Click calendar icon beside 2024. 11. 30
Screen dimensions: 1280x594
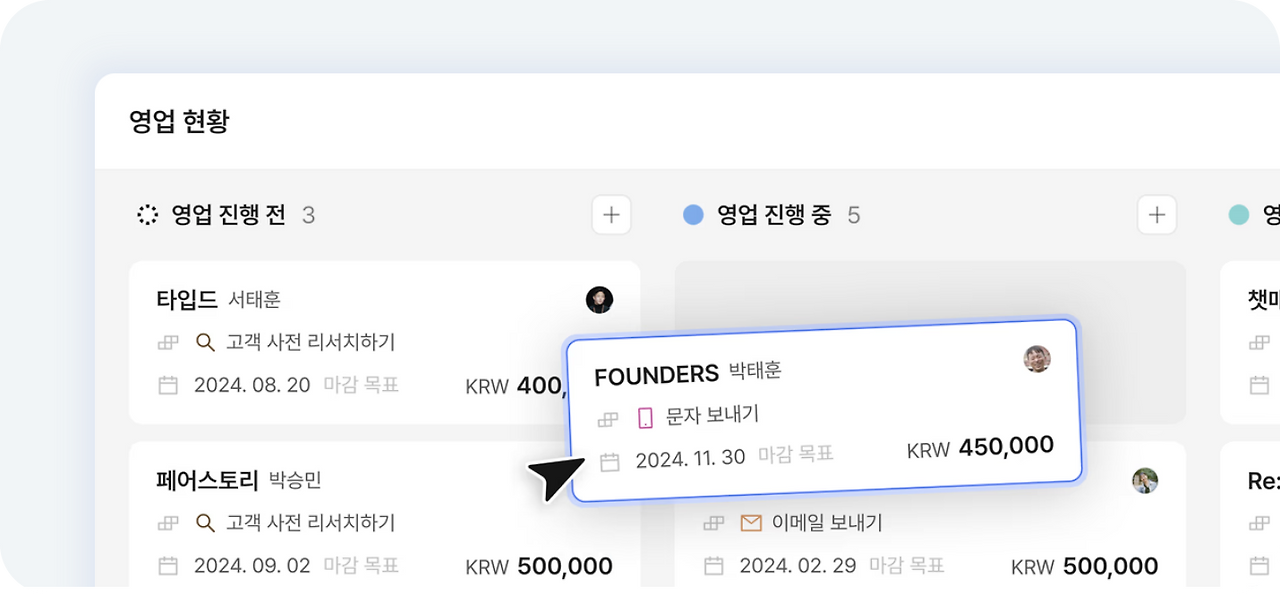click(x=610, y=462)
